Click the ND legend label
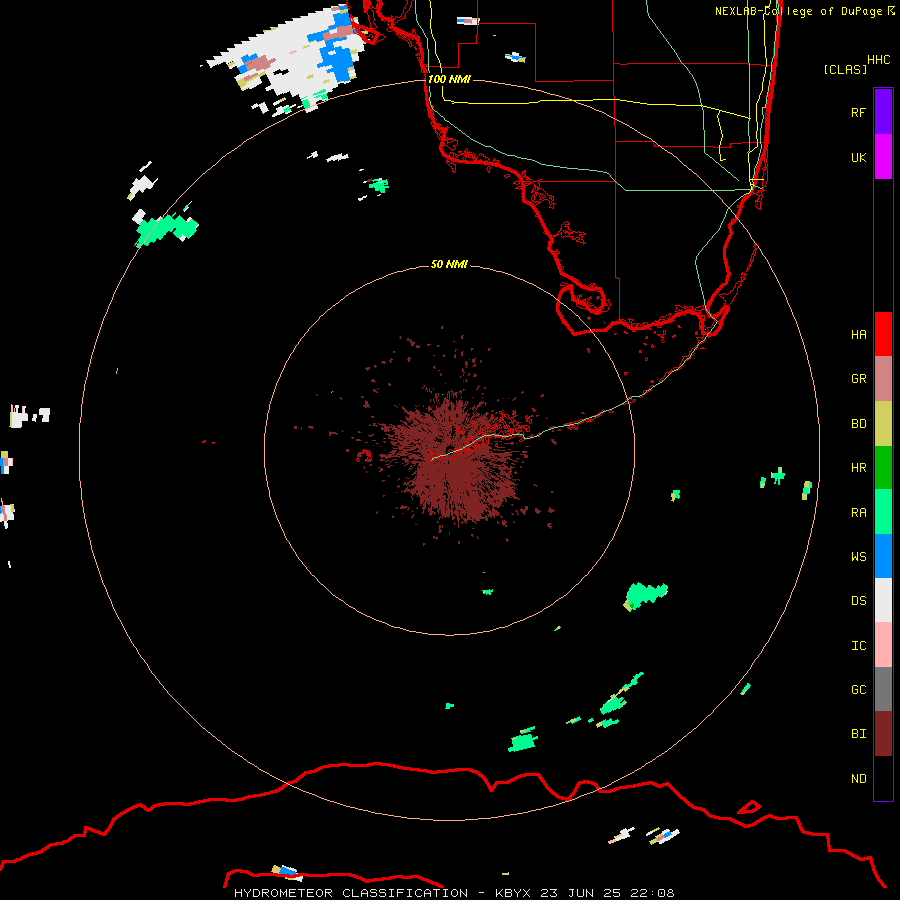This screenshot has width=900, height=900. 858,779
